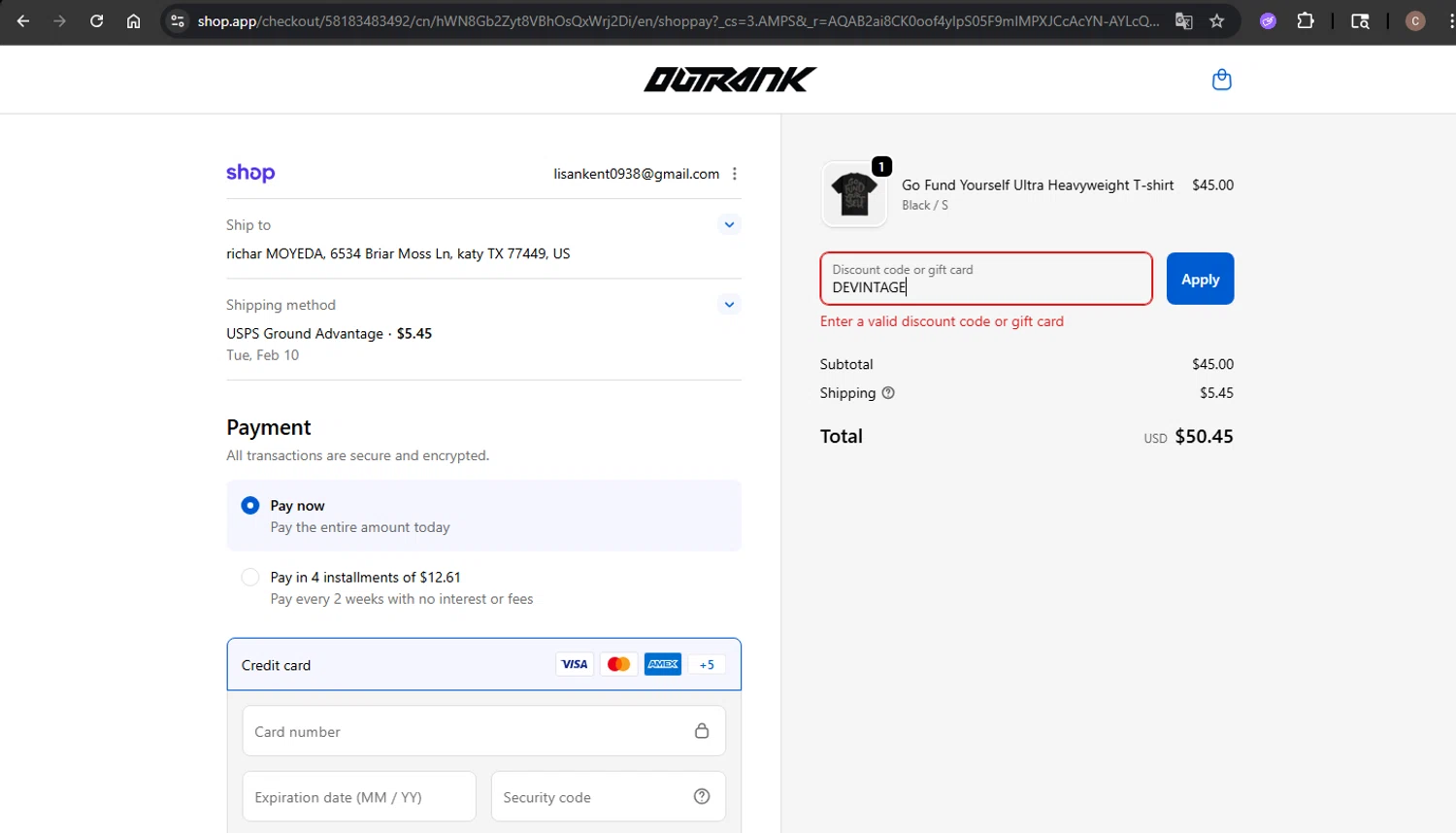Show shipping info tooltip icon
This screenshot has height=833, width=1456.
(x=888, y=393)
